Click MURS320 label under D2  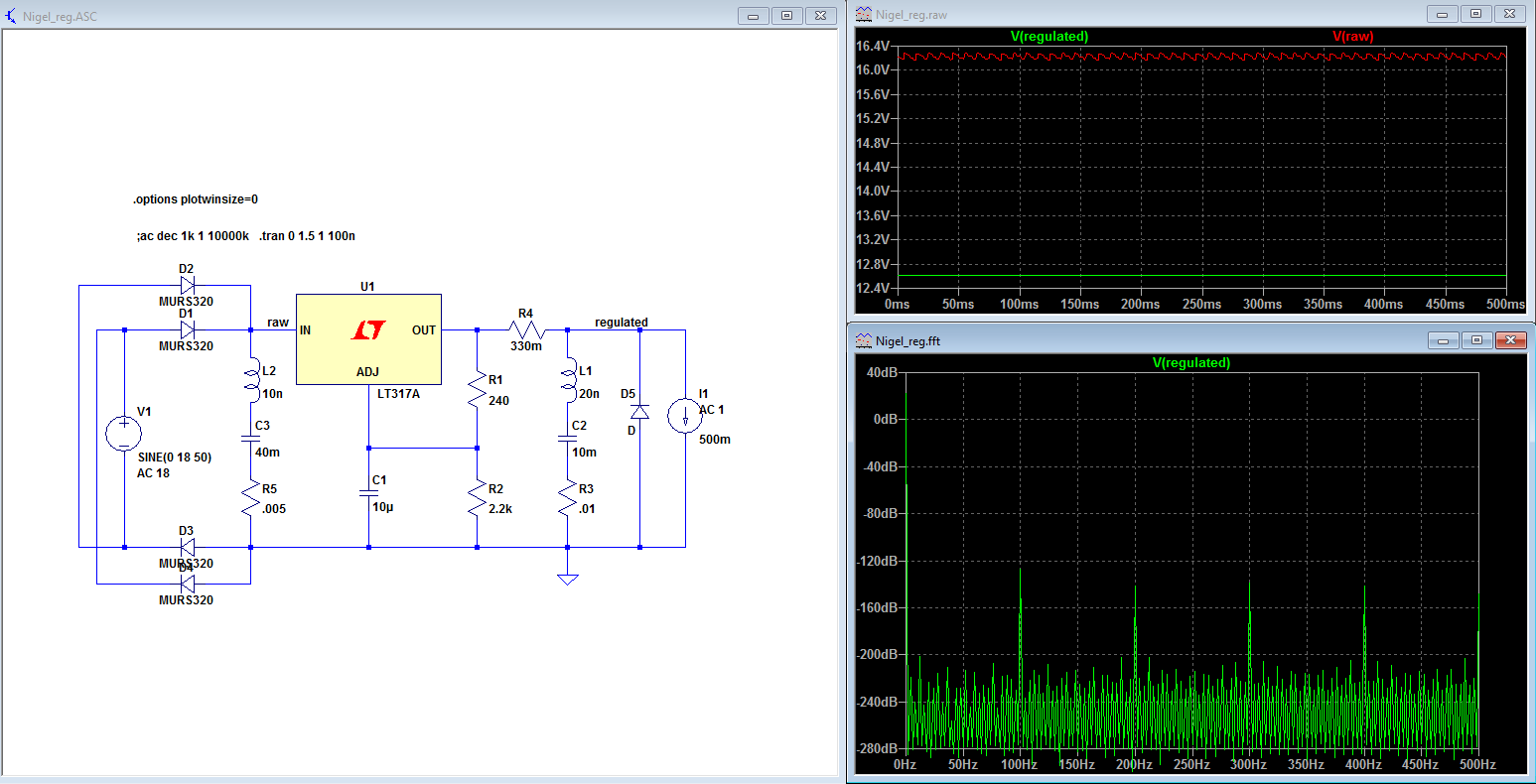coord(186,302)
